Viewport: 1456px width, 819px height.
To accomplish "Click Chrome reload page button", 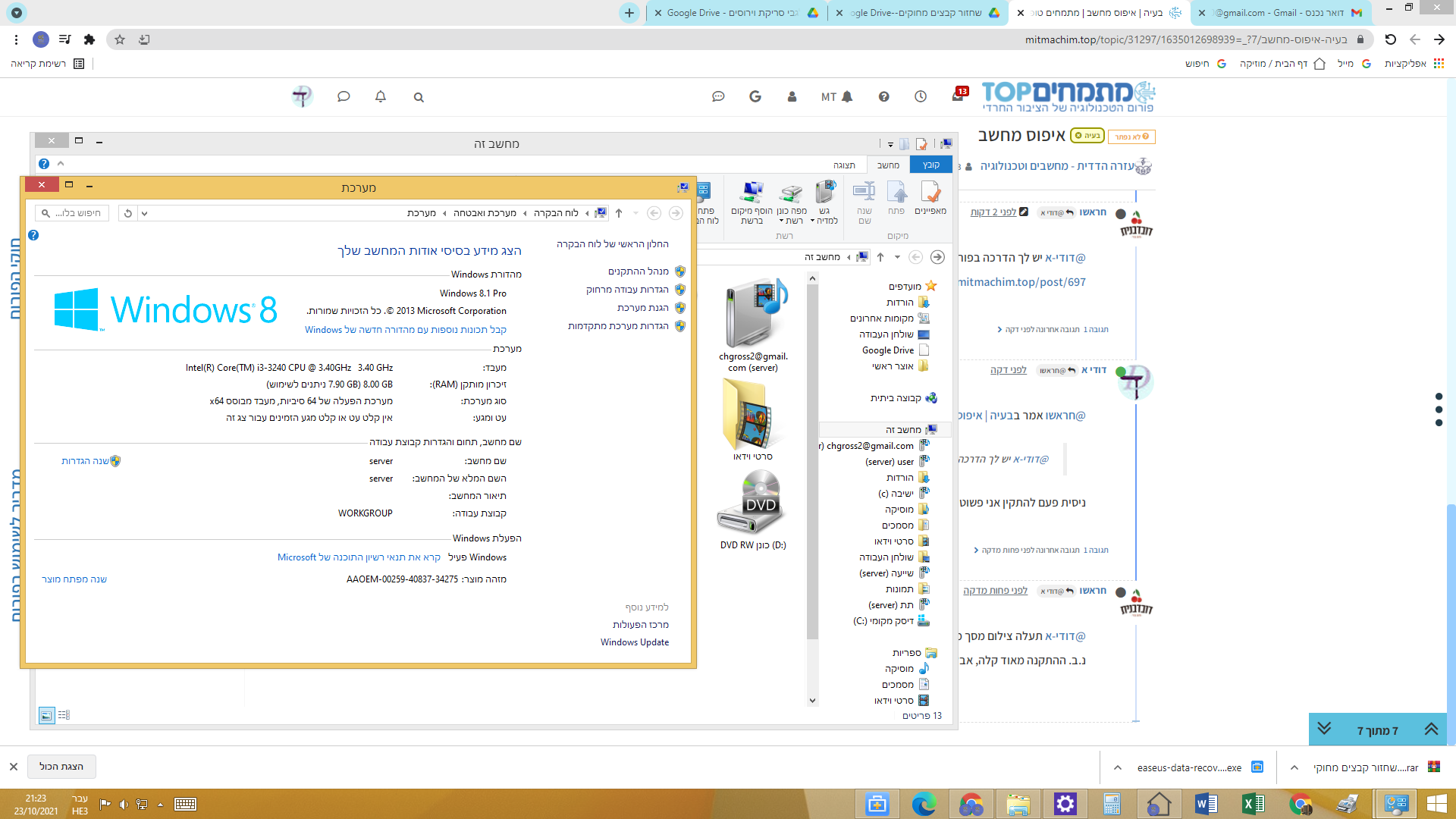I will 1390,39.
